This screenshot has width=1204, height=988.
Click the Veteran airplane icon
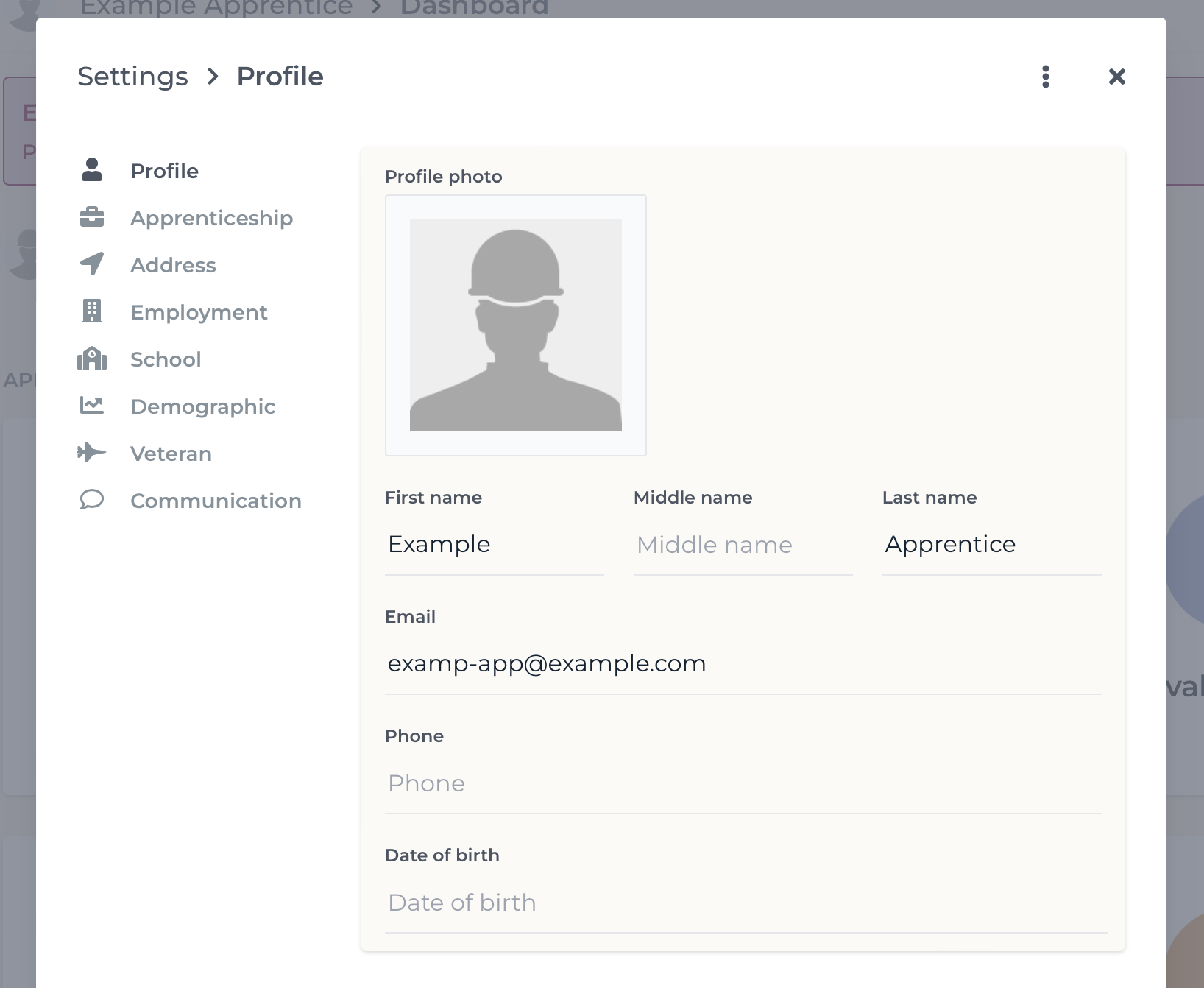coord(92,452)
